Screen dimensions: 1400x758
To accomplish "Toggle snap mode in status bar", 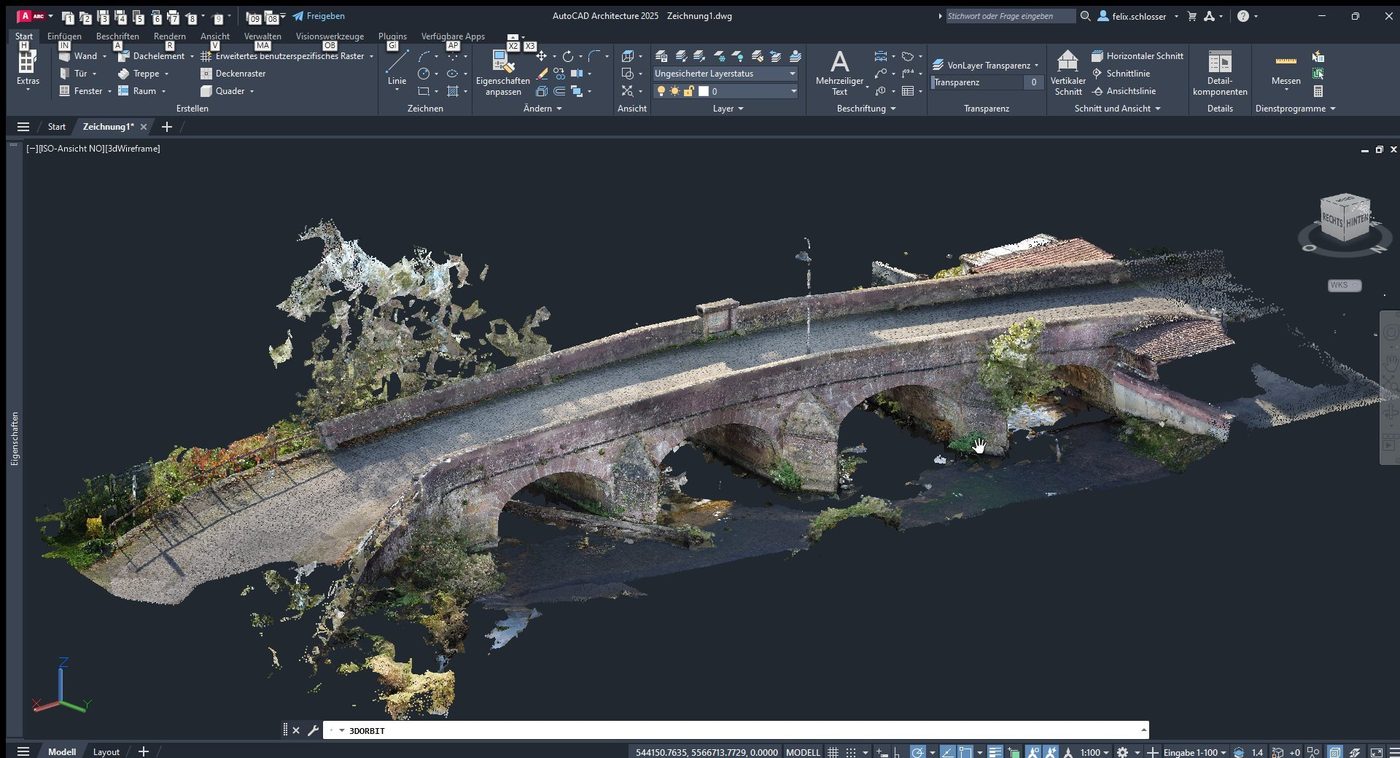I will click(x=851, y=752).
